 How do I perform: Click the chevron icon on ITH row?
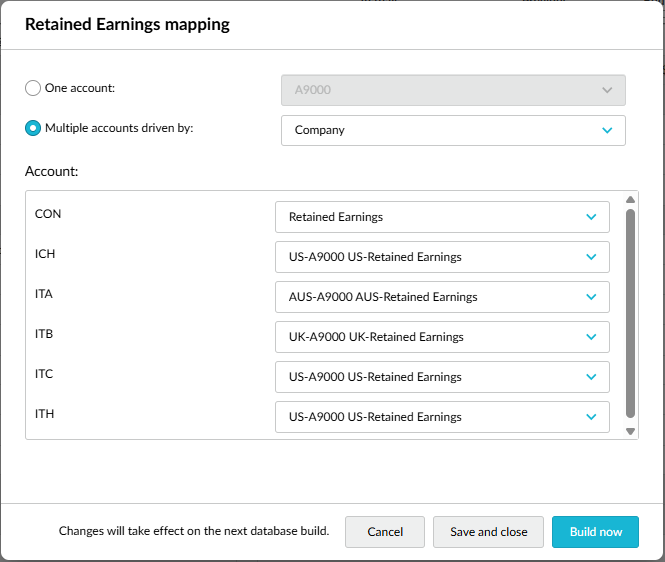591,417
